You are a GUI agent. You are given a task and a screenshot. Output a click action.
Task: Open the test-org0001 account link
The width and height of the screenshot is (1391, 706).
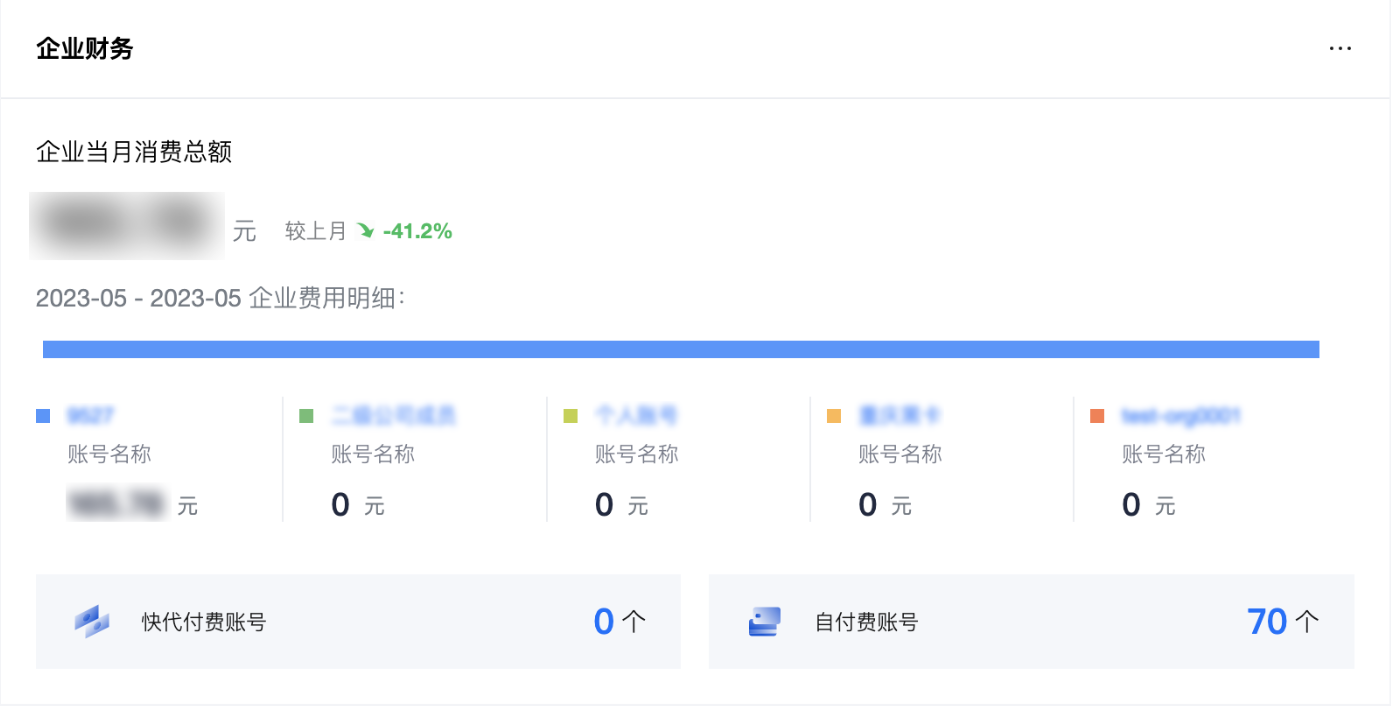pos(1181,416)
